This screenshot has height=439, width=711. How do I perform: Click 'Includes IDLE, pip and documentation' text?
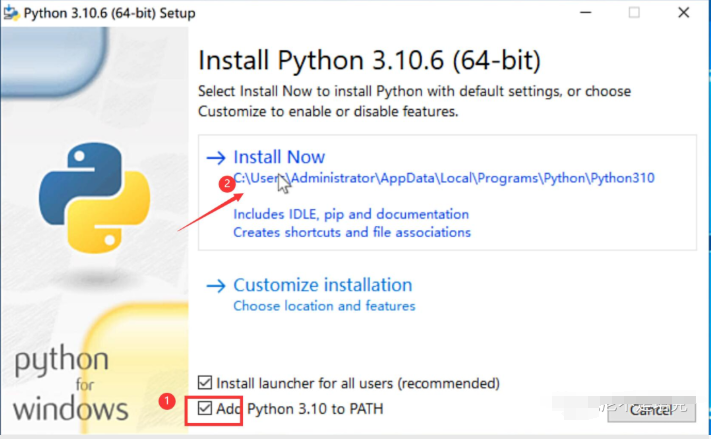coord(351,214)
